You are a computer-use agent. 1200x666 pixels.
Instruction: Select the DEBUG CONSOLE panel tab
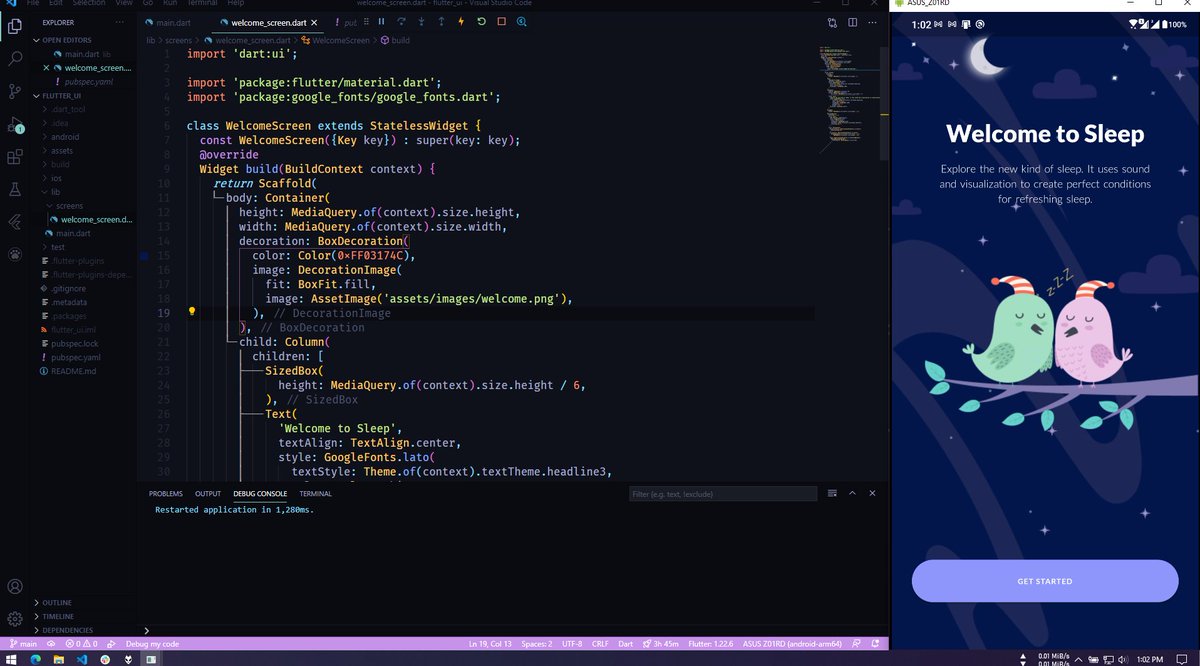(x=260, y=494)
